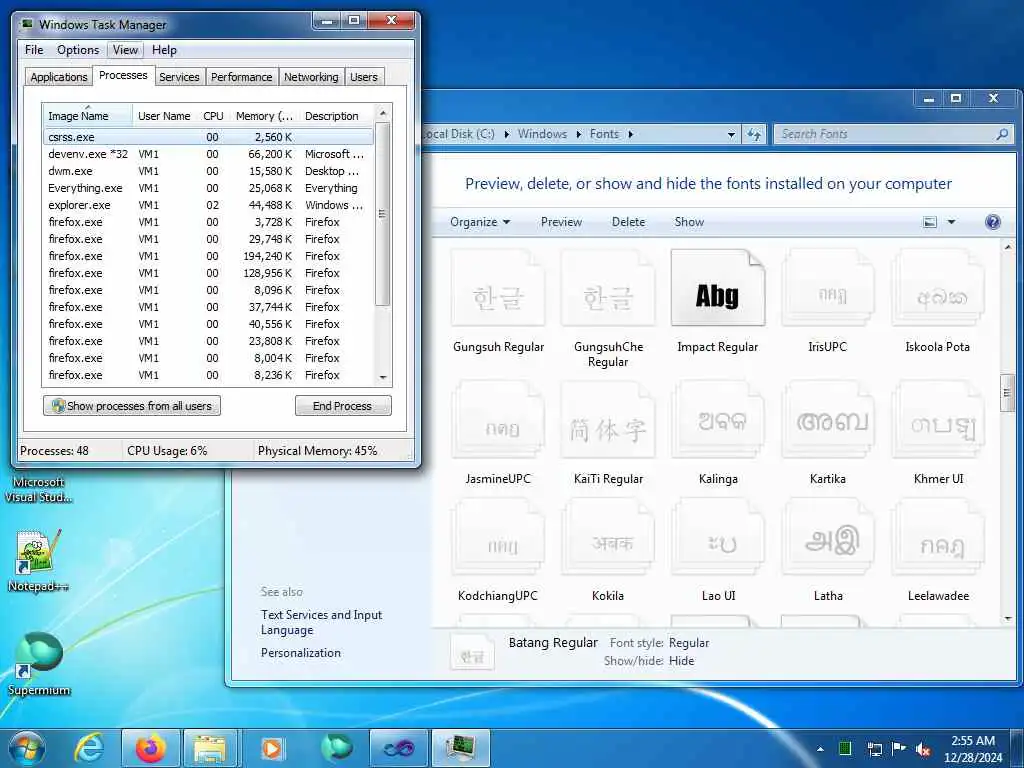The image size is (1024, 768).
Task: Select the Impact Regular font icon
Action: coord(718,289)
